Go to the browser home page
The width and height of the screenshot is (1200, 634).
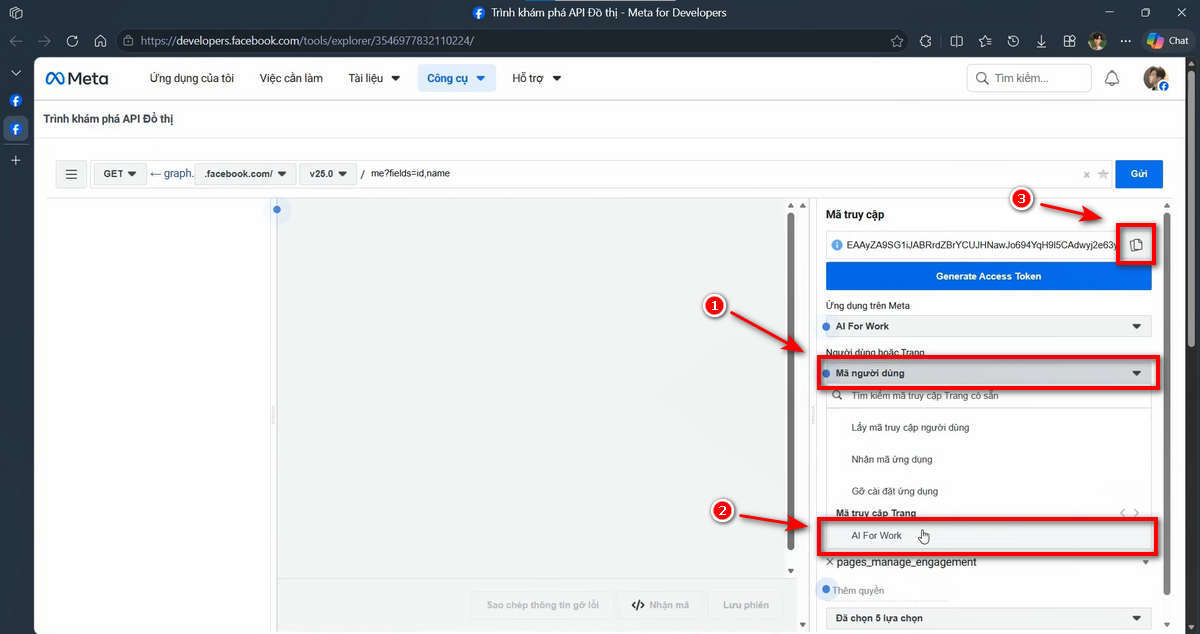click(100, 41)
